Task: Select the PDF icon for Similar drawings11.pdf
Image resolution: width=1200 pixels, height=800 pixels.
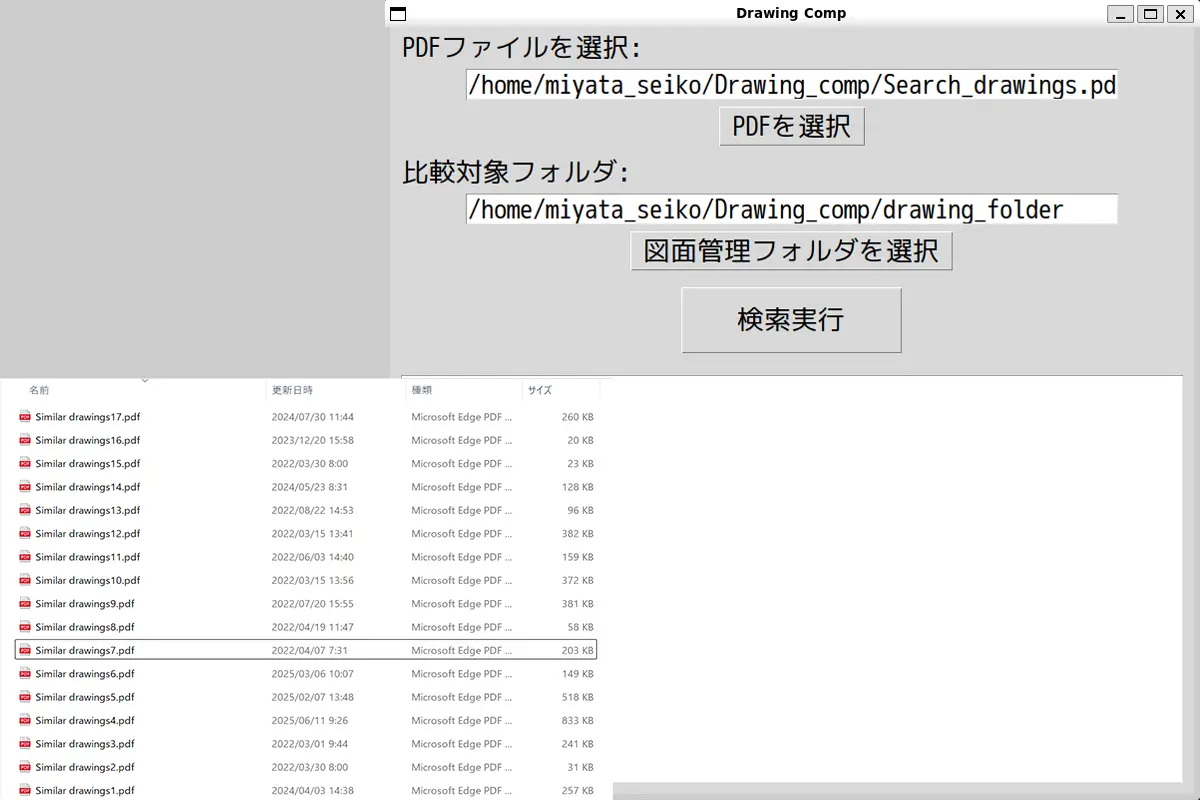Action: pos(25,557)
